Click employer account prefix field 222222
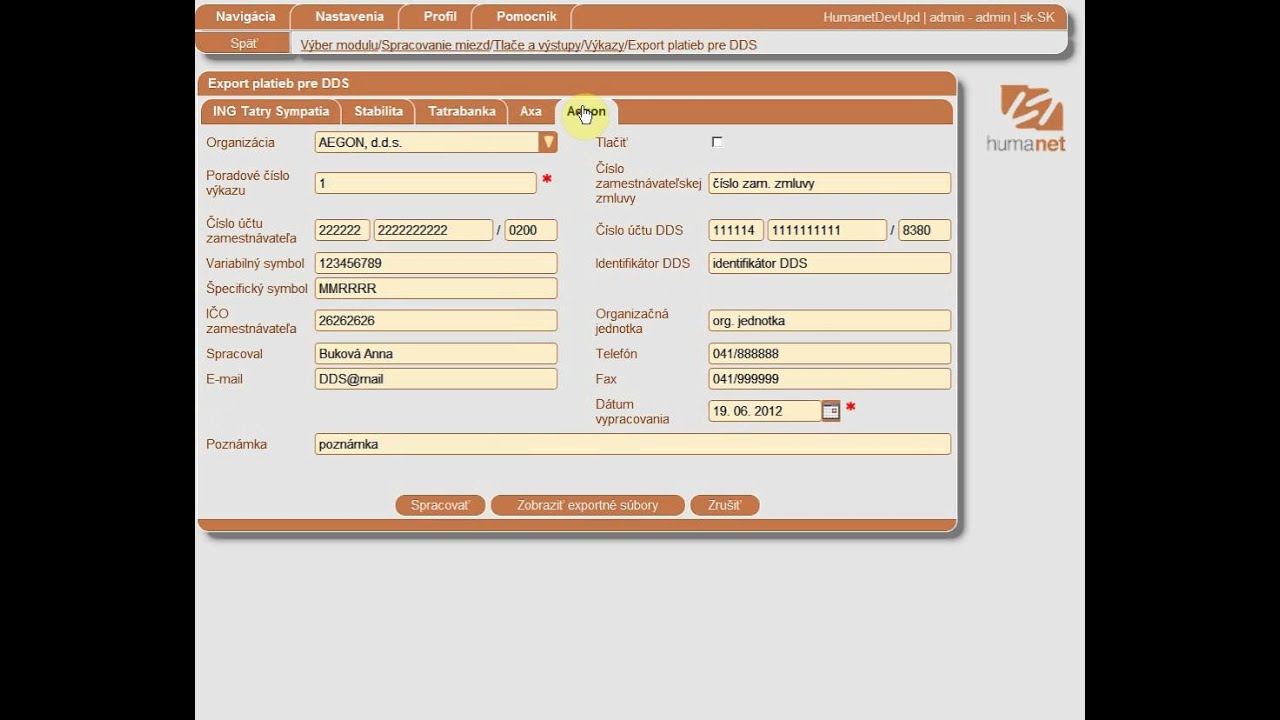The height and width of the screenshot is (720, 1280). 342,230
